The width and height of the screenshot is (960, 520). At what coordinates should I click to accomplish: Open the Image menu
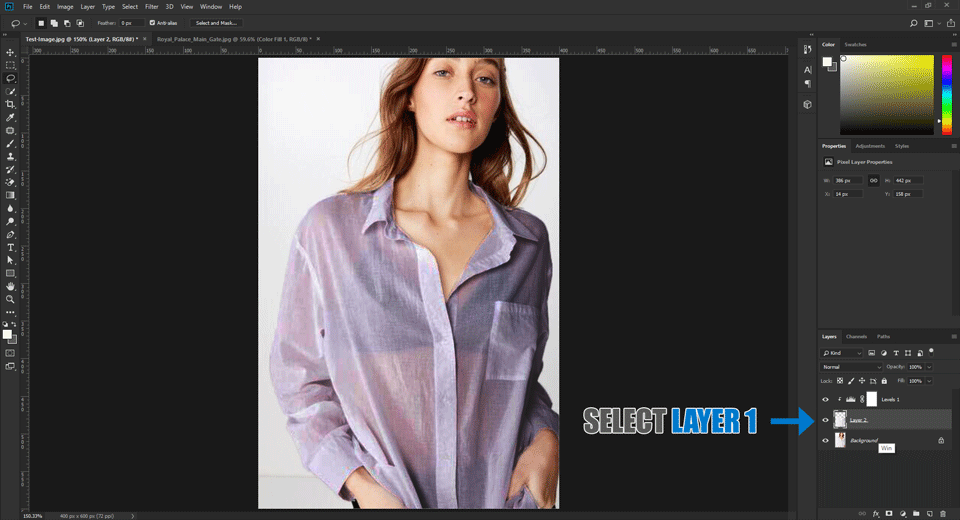[65, 7]
